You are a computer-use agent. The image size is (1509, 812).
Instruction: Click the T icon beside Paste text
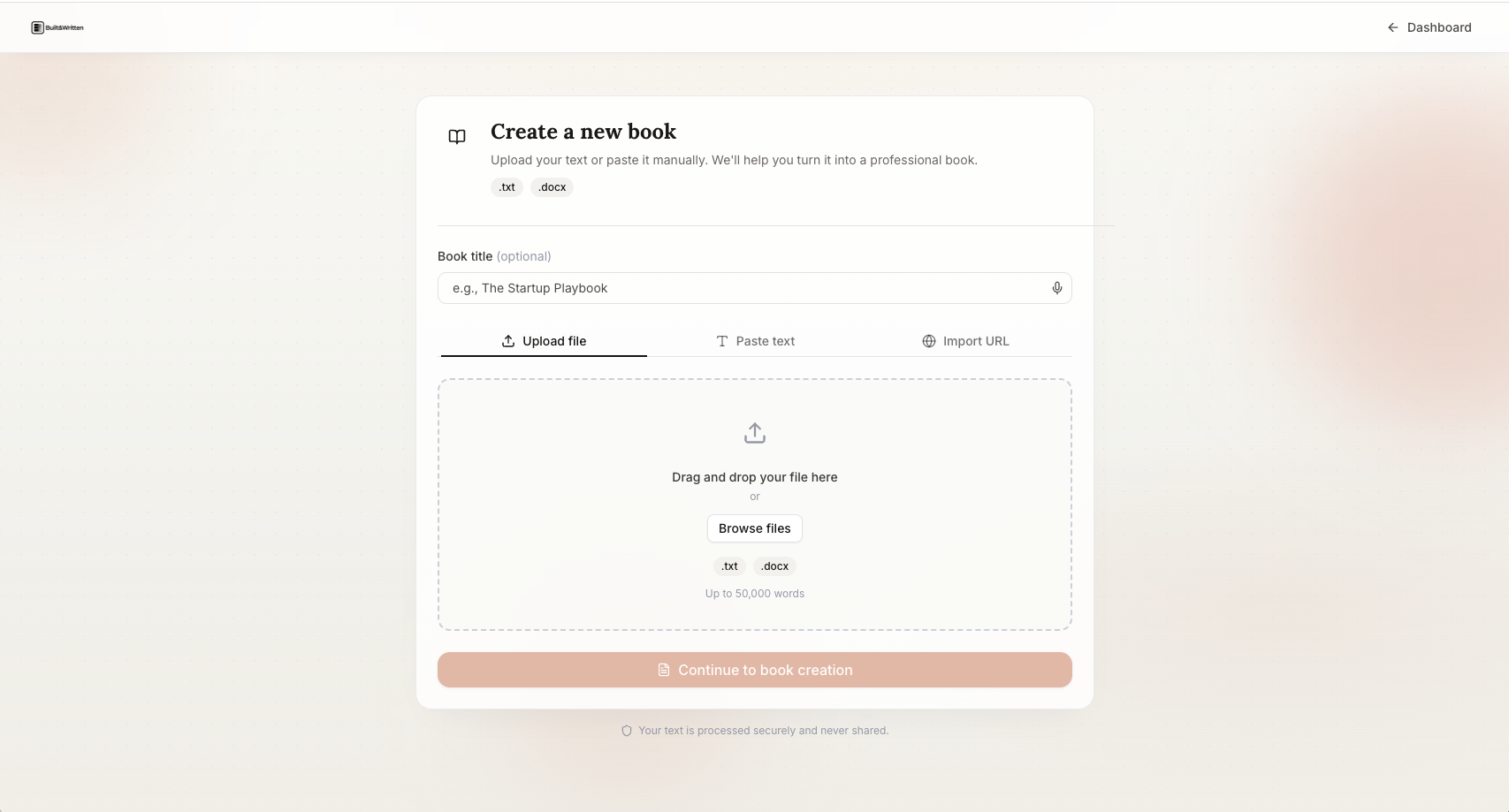coord(722,341)
